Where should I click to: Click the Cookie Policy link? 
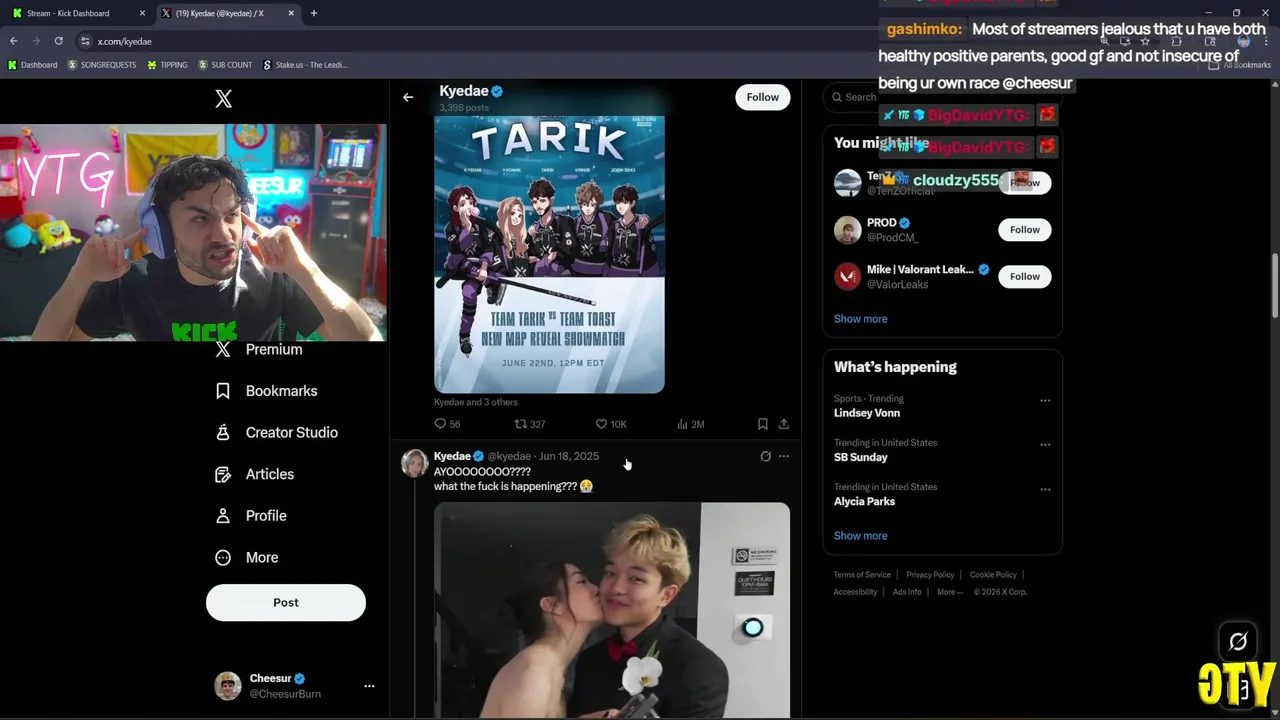coord(993,575)
